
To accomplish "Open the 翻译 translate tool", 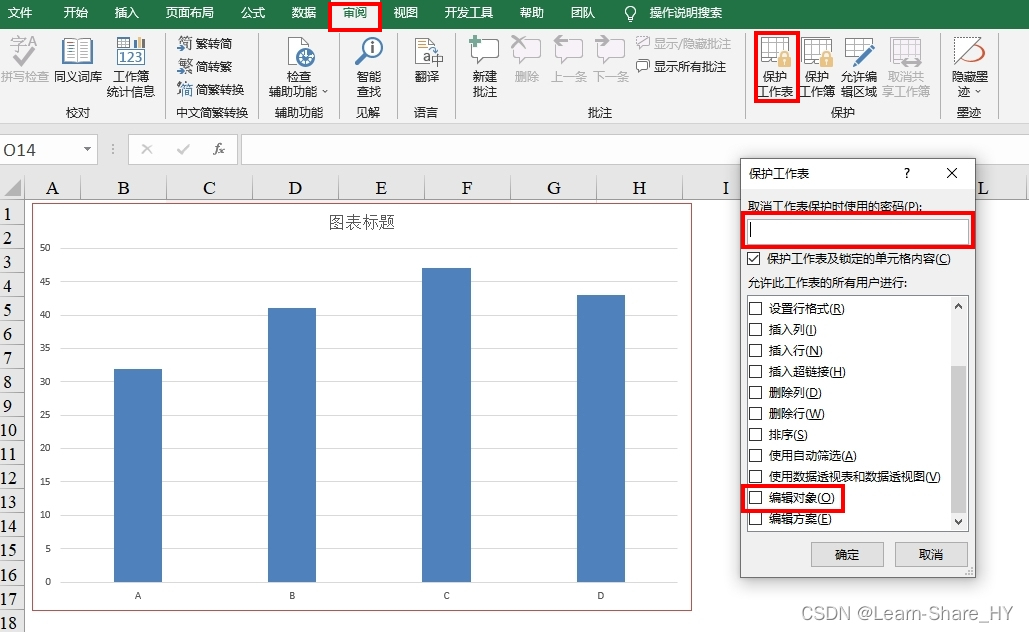I will (x=427, y=59).
